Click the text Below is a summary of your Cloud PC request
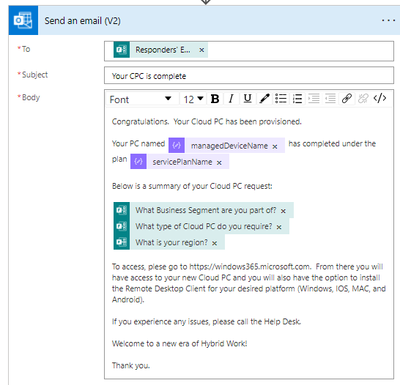The image size is (400, 385). tap(192, 186)
